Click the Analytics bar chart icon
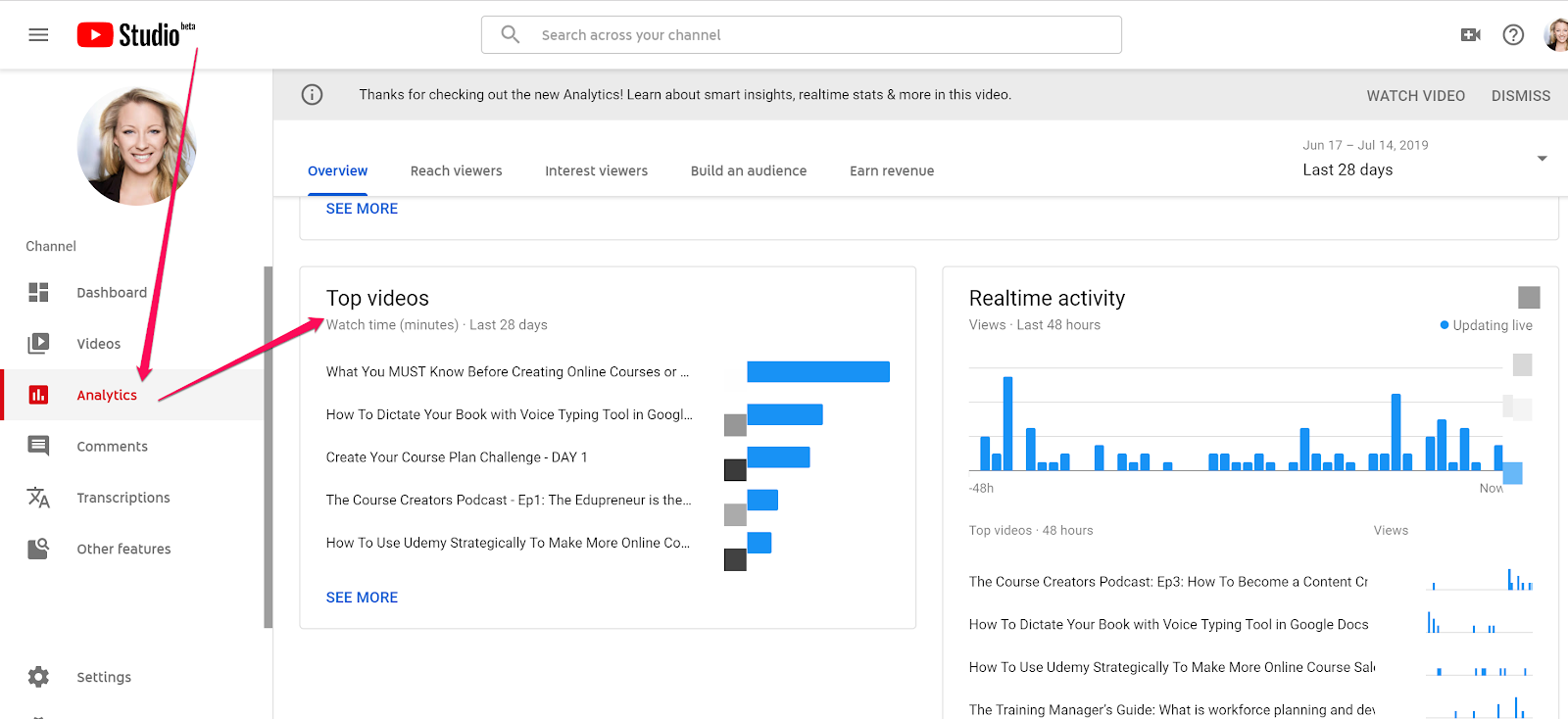The image size is (1568, 719). coord(38,395)
